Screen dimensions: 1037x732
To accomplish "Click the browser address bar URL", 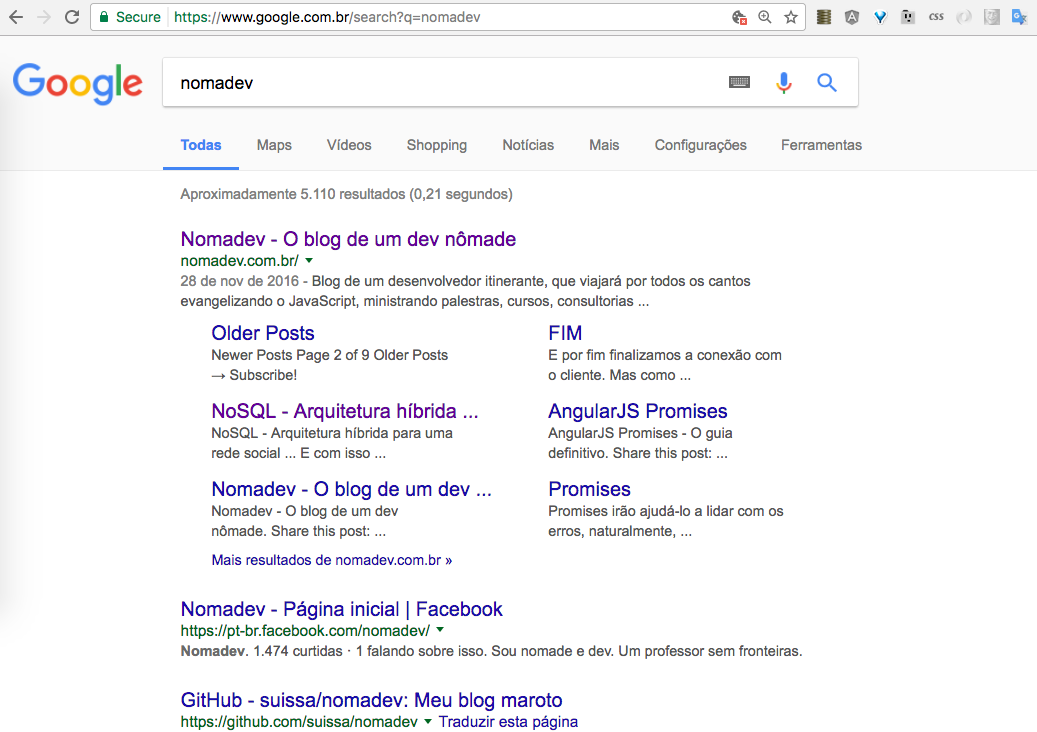I will pos(327,17).
